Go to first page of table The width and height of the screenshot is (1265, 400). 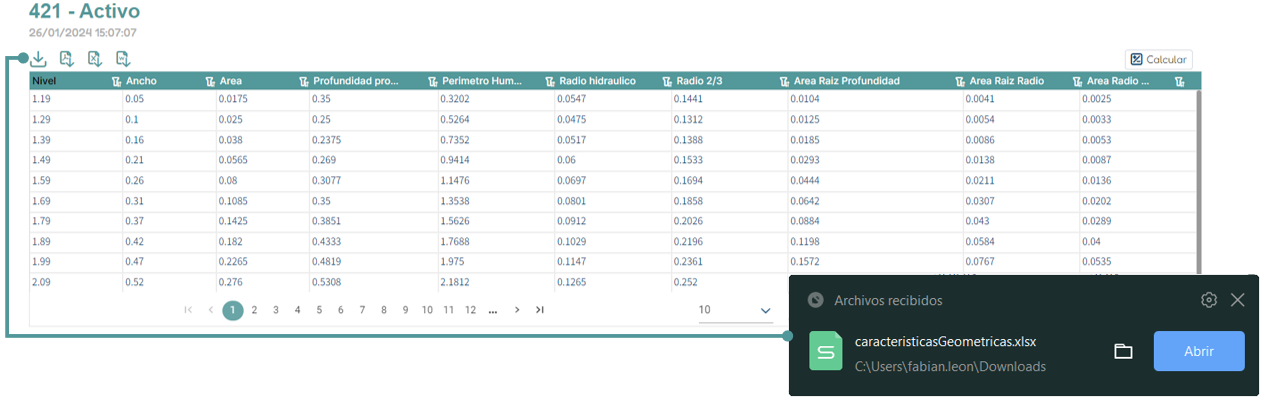tap(188, 310)
